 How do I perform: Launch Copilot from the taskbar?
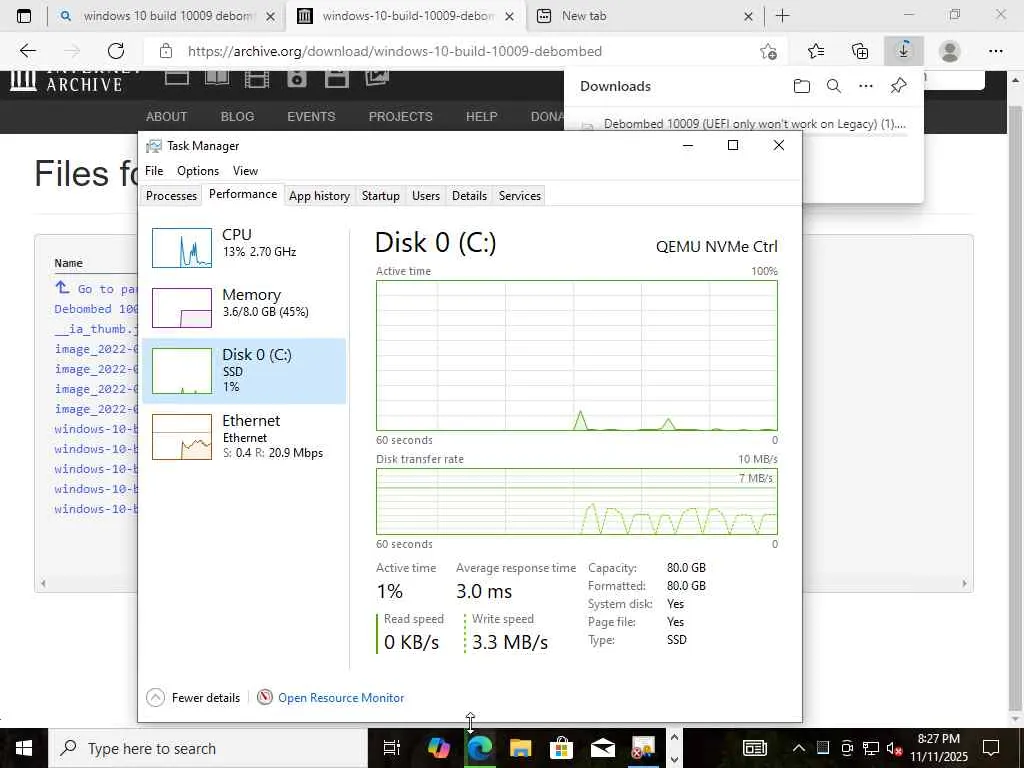[x=438, y=748]
